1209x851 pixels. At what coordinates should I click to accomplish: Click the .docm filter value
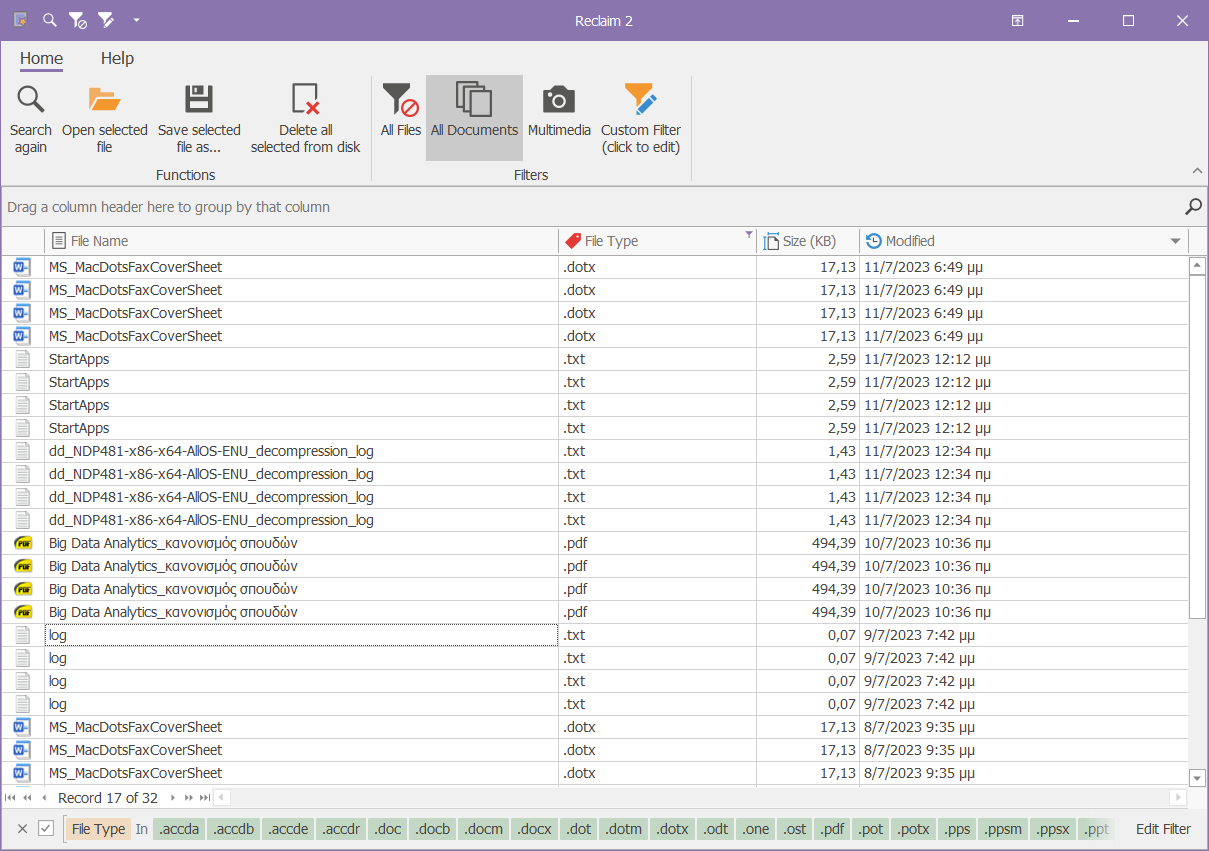coord(484,829)
